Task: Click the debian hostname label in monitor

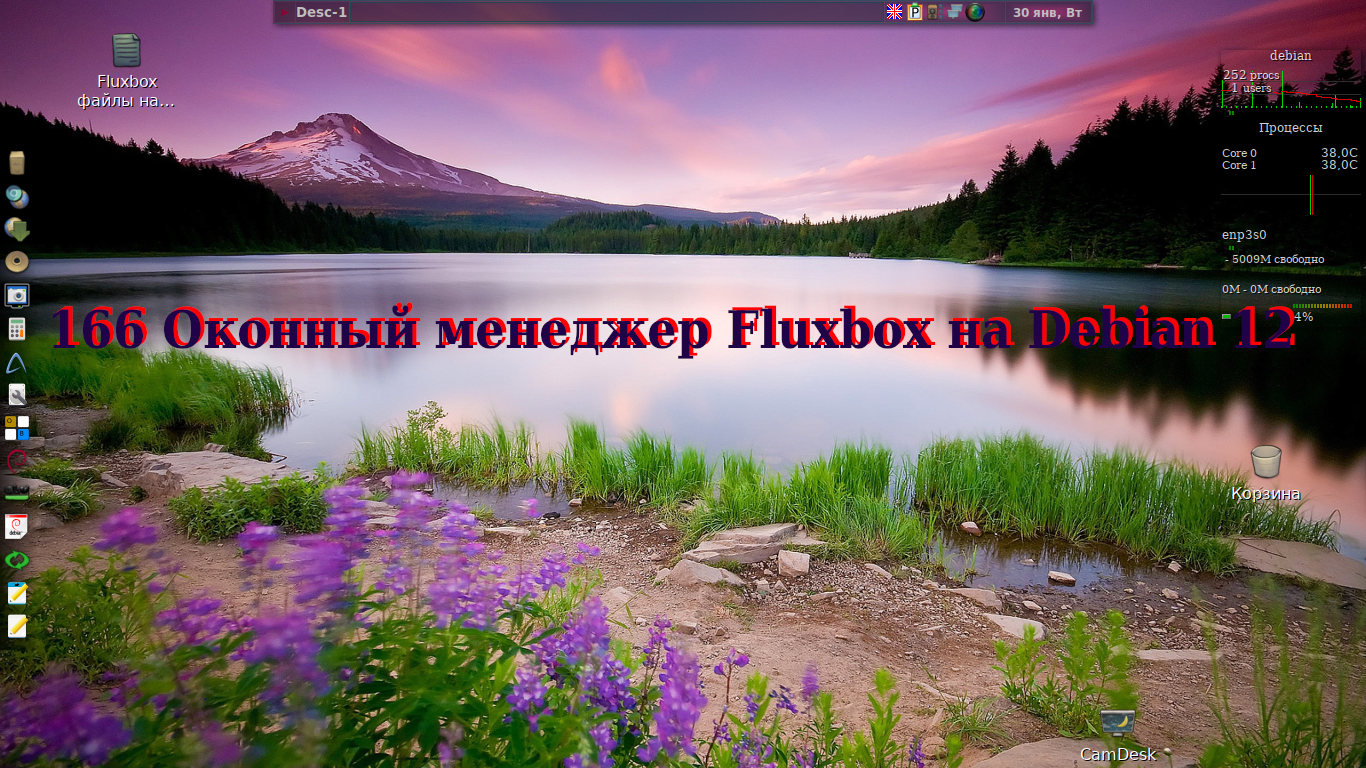Action: pos(1290,56)
